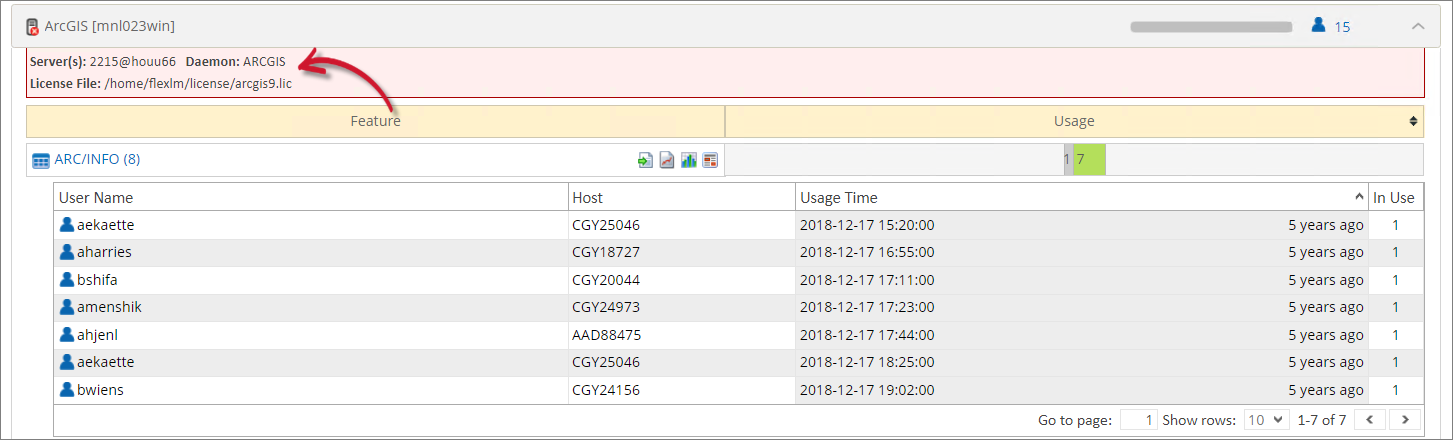Collapse the ArcGIS panel with the chevron
This screenshot has height=440, width=1453.
1418,26
